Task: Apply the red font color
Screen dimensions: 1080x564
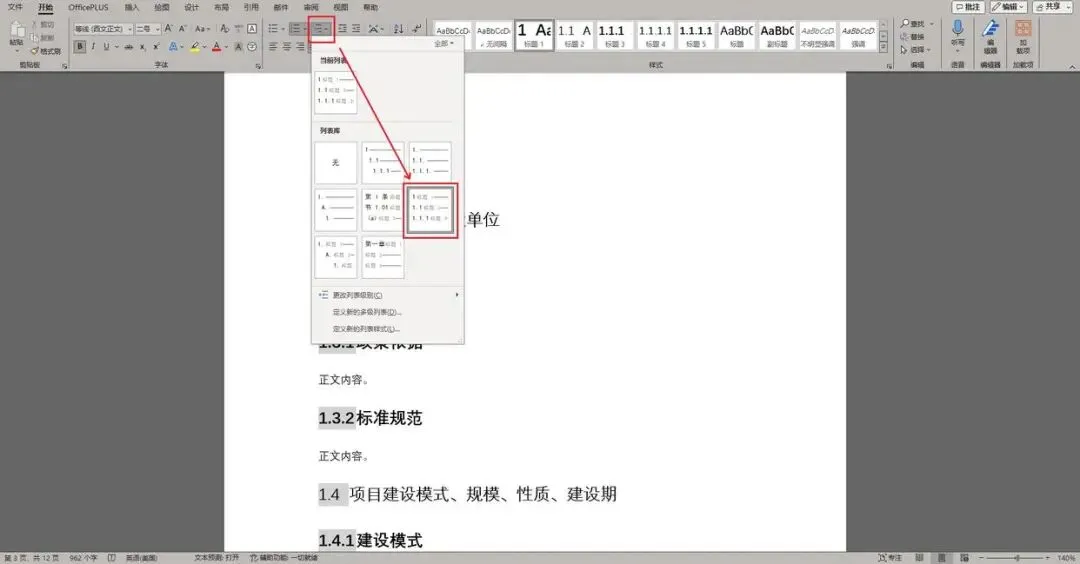Action: (x=216, y=47)
